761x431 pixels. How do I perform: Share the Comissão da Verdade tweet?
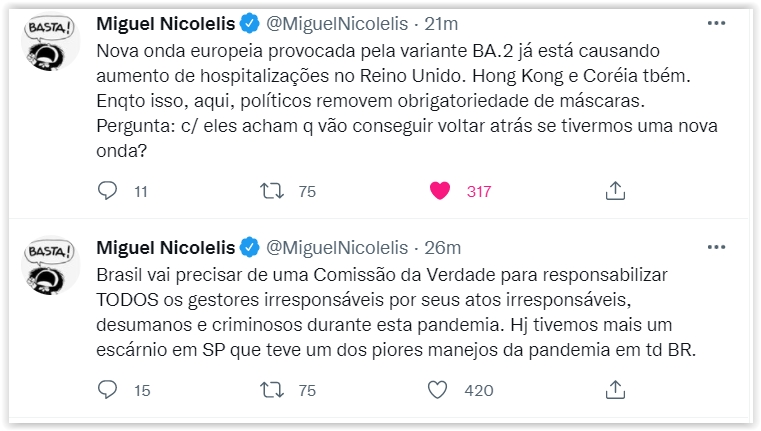coord(616,389)
